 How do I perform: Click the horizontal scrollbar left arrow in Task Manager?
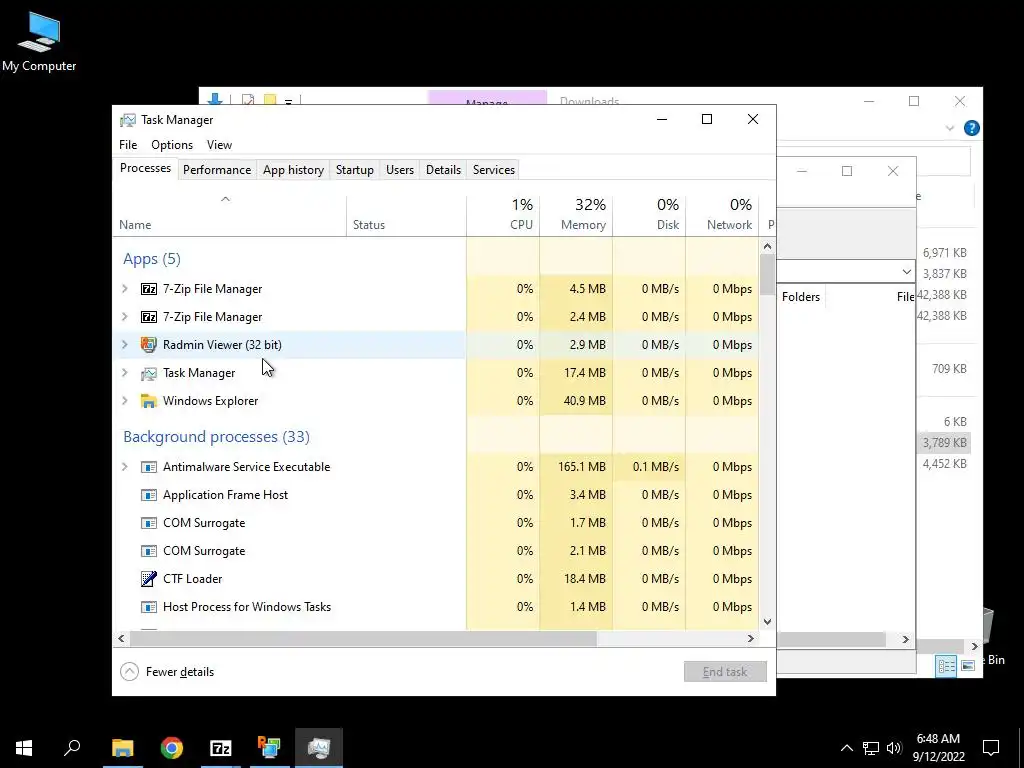click(121, 638)
